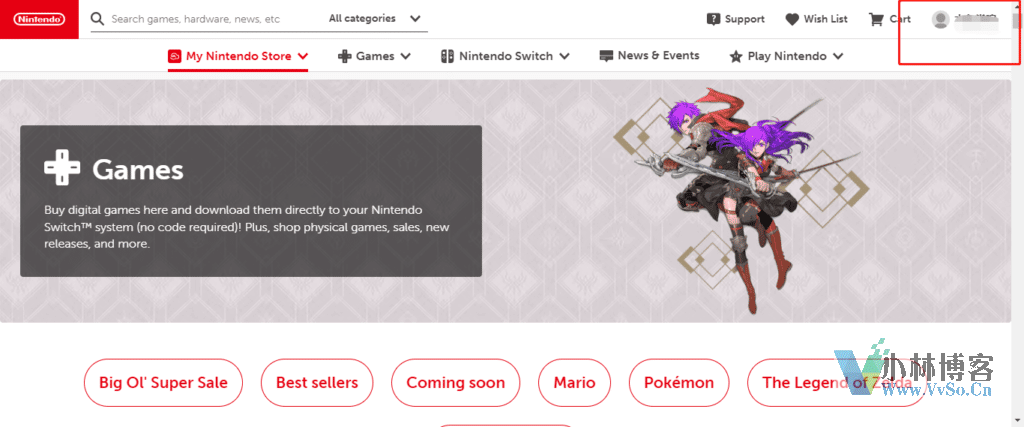Click the Nintendo Switch console icon
1024x427 pixels.
point(447,56)
